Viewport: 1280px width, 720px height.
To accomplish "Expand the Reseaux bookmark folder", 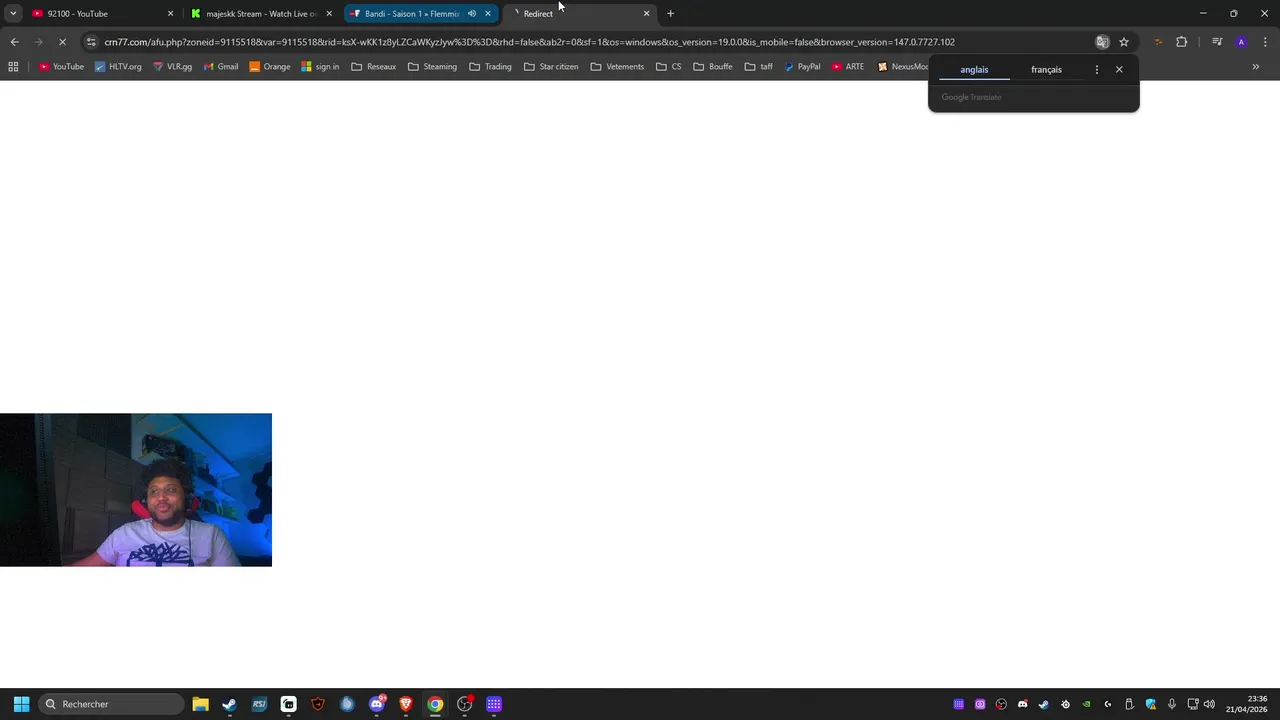I will click(x=374, y=67).
